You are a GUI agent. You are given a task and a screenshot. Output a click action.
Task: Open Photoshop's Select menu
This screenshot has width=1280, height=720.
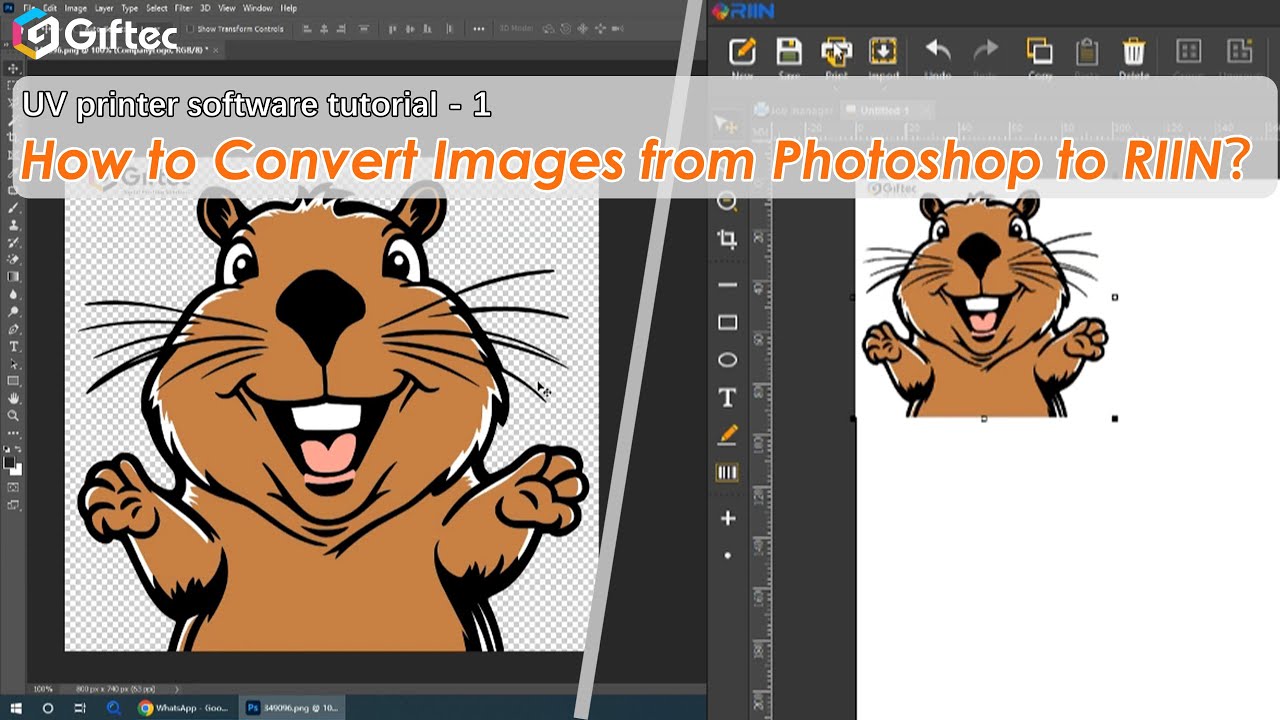(157, 8)
